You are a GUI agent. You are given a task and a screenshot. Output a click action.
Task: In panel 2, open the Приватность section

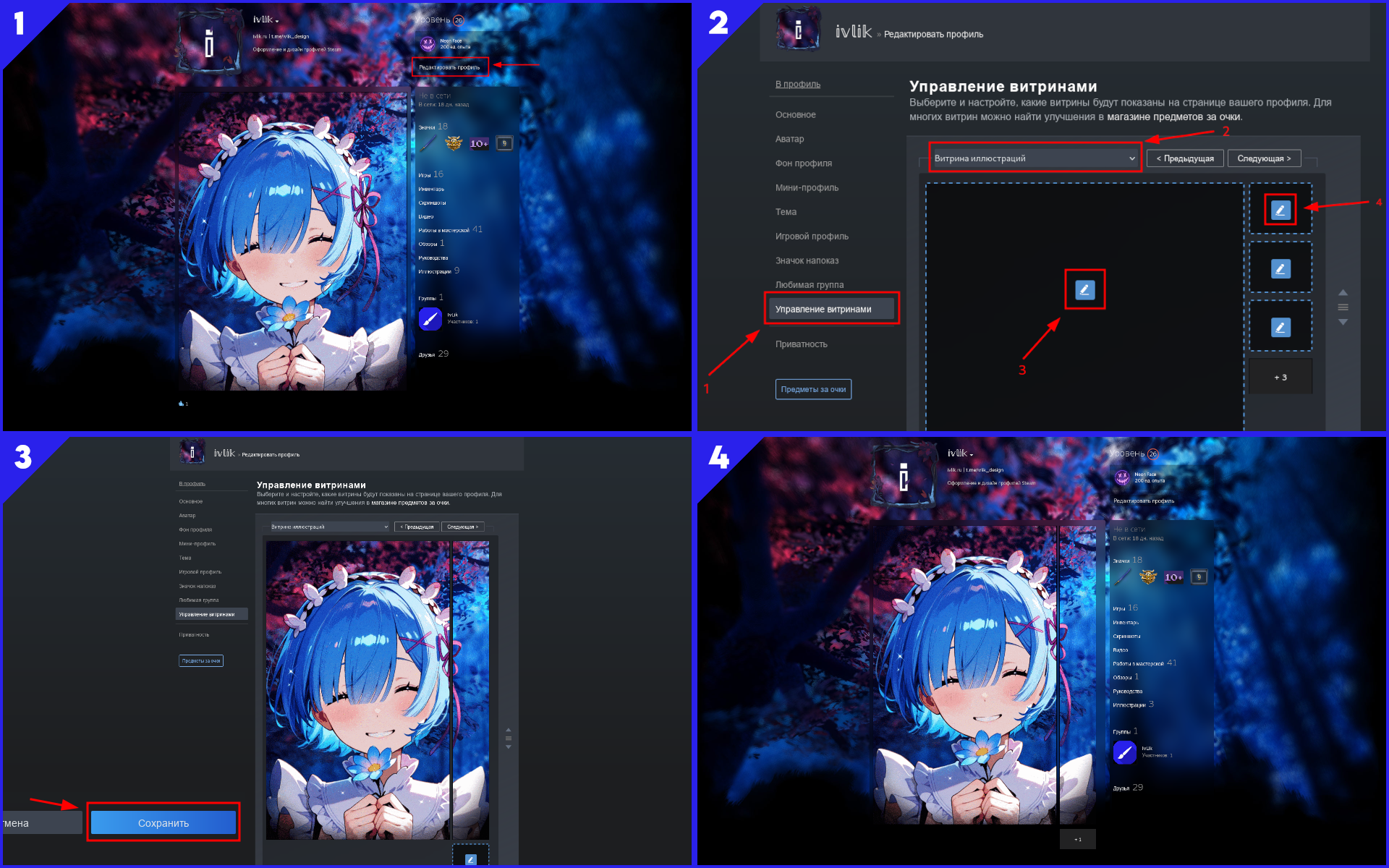click(x=802, y=344)
